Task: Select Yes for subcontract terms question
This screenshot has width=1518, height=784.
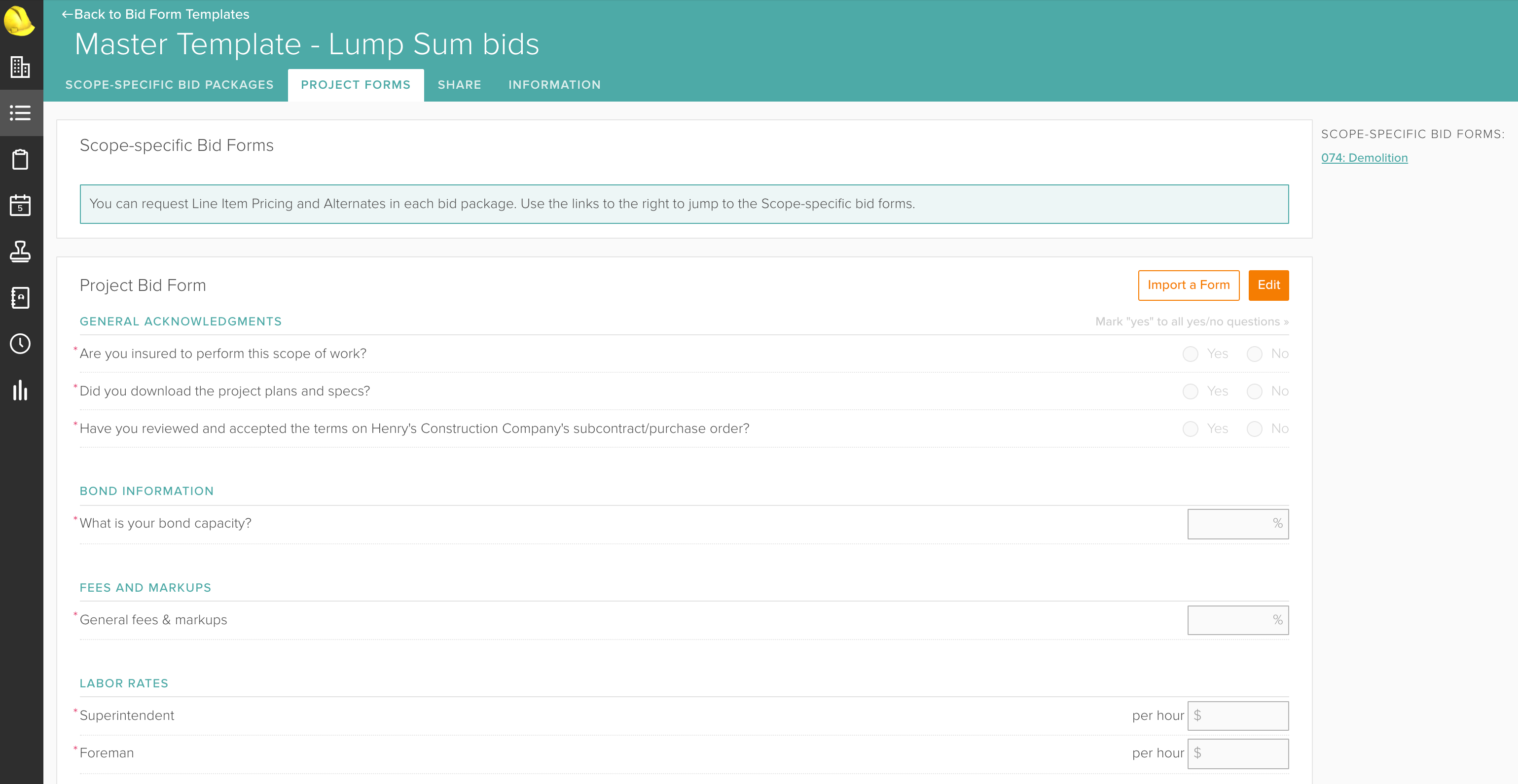Action: tap(1191, 429)
